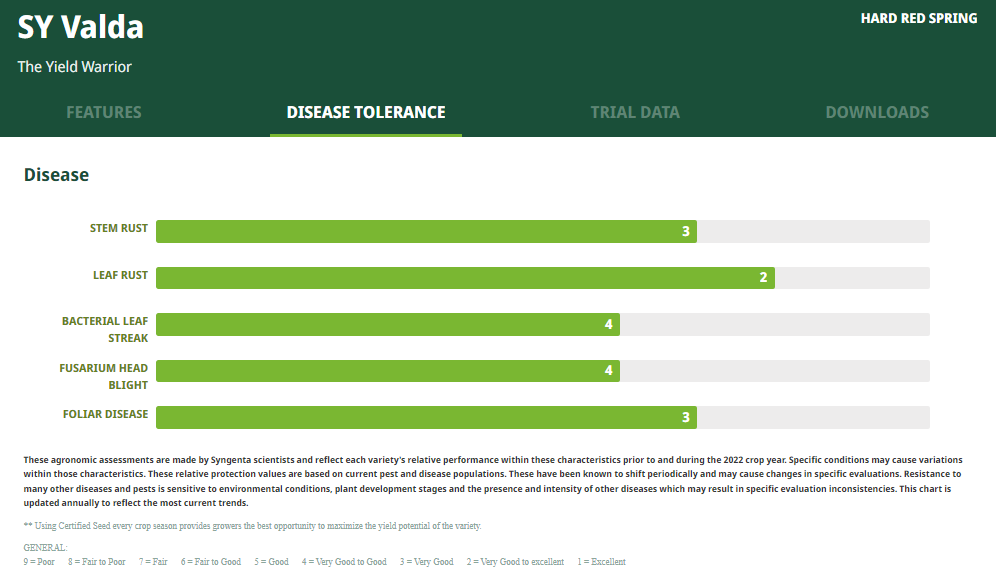Switch to the Trial Data tab
This screenshot has width=996, height=586.
pos(635,112)
